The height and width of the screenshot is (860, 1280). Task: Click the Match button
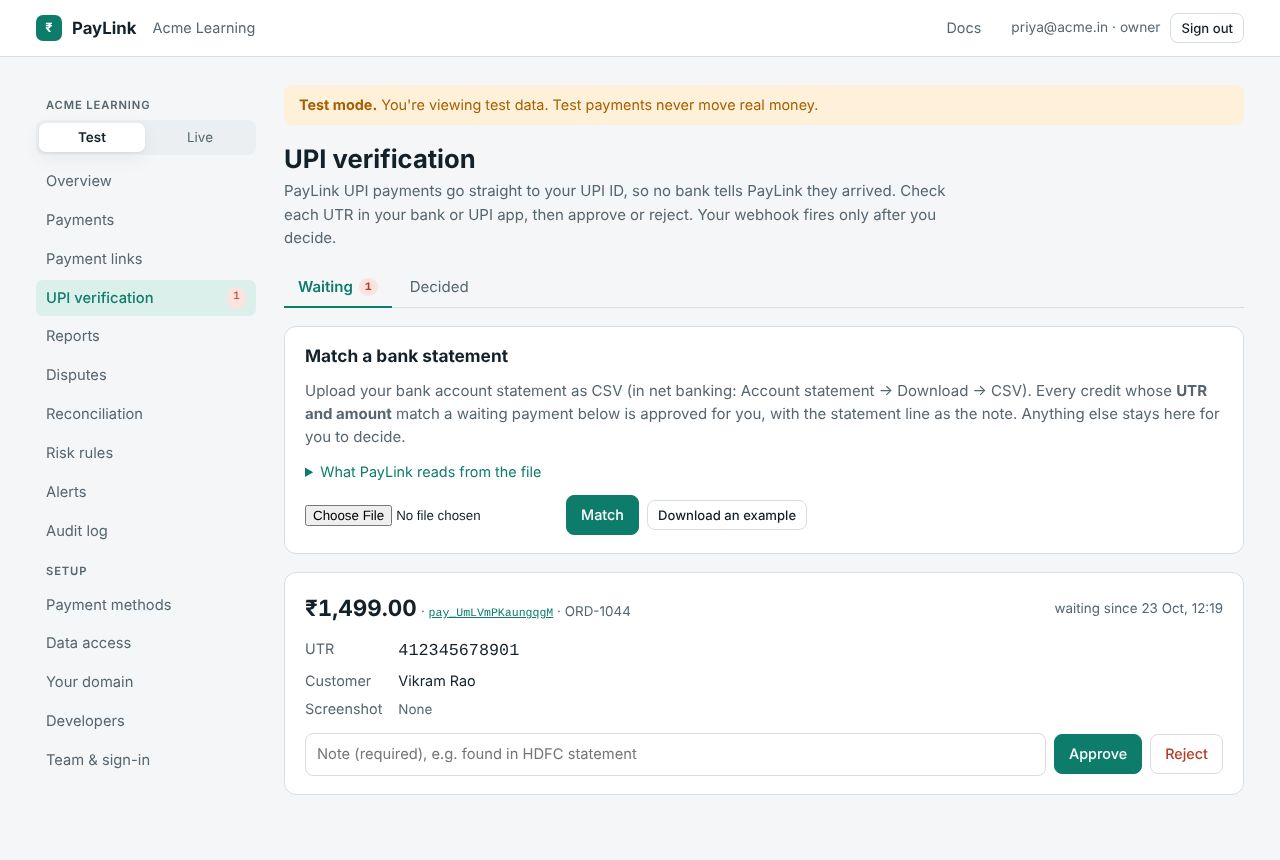602,515
